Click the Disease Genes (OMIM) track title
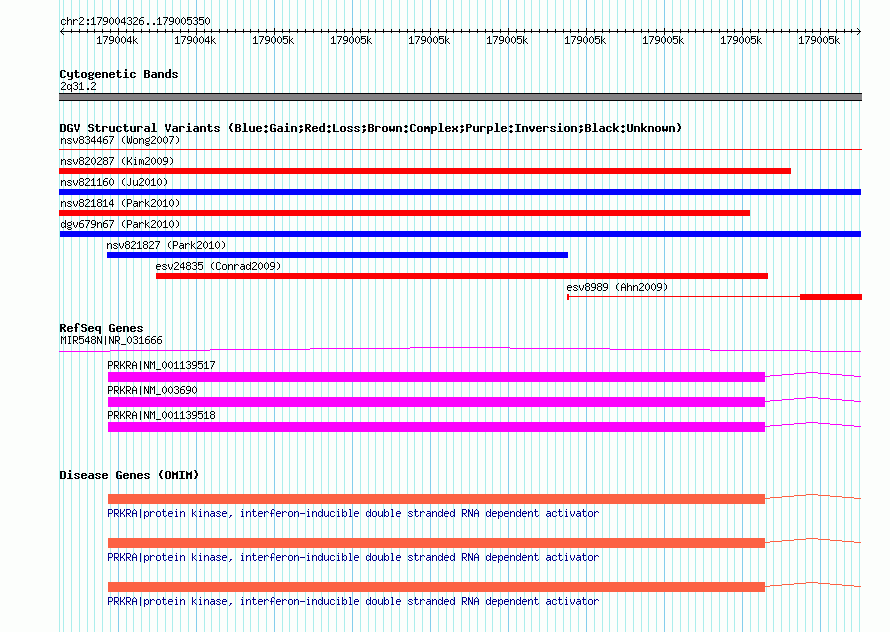This screenshot has height=632, width=890. point(129,475)
